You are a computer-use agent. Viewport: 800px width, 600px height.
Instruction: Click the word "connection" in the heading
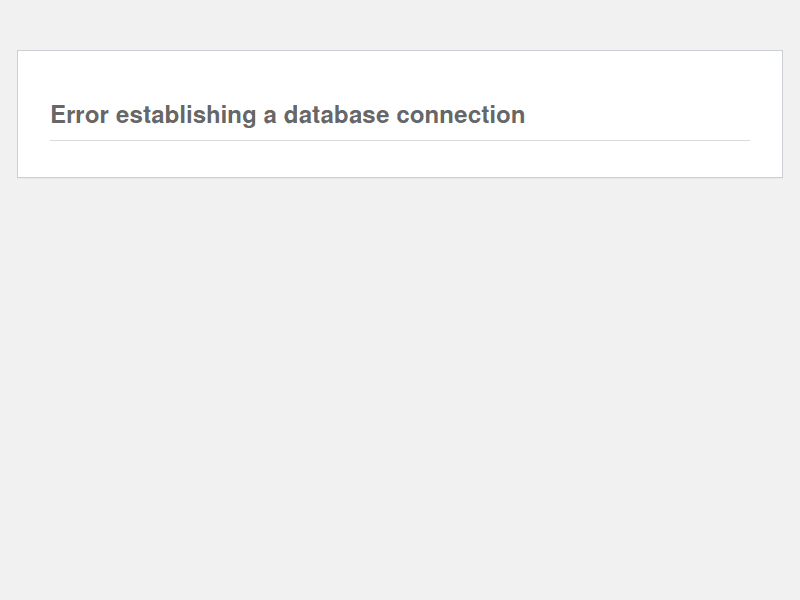(x=460, y=115)
